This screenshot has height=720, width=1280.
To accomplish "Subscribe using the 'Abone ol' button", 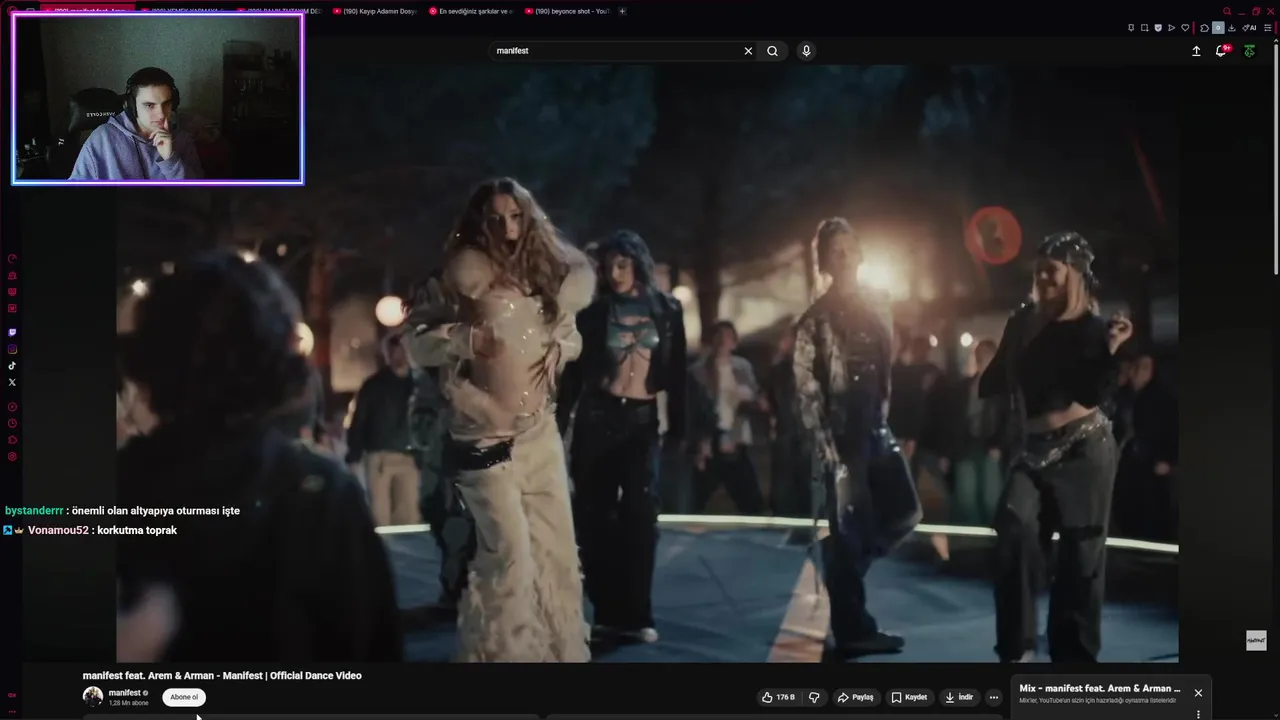I will click(184, 697).
